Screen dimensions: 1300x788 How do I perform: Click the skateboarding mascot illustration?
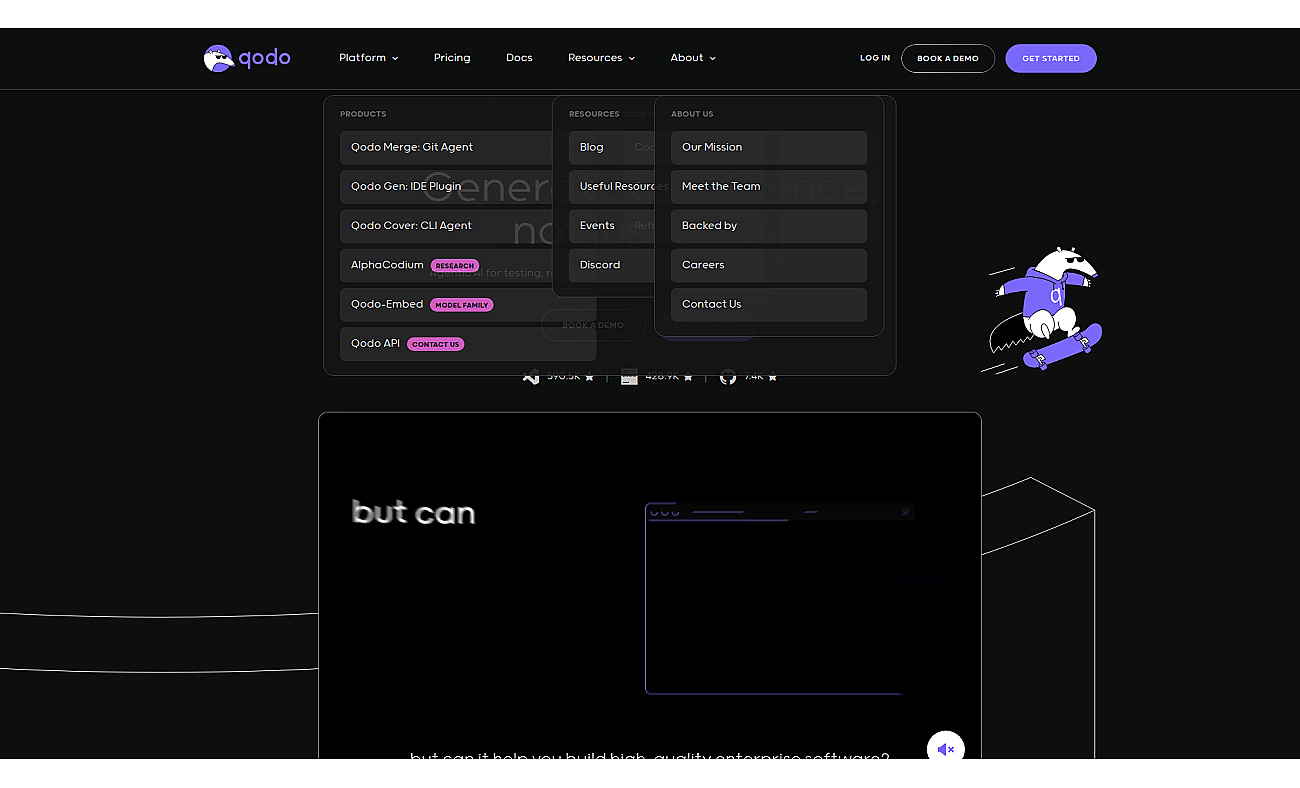[1041, 309]
